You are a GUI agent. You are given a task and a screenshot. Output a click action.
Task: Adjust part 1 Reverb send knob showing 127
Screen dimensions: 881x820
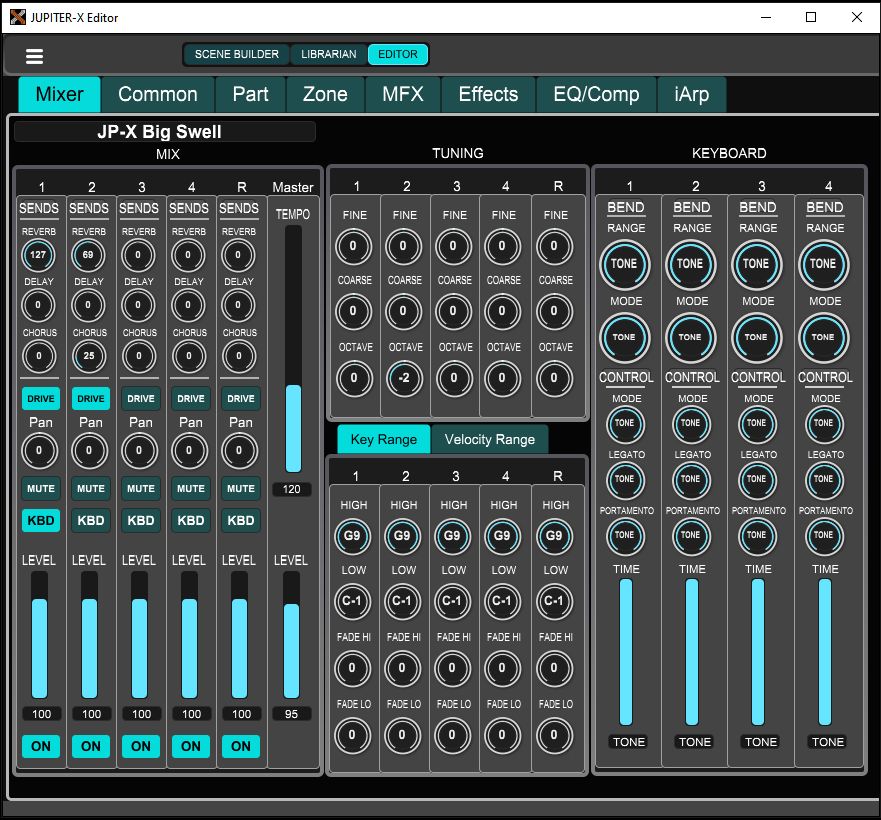pos(38,255)
